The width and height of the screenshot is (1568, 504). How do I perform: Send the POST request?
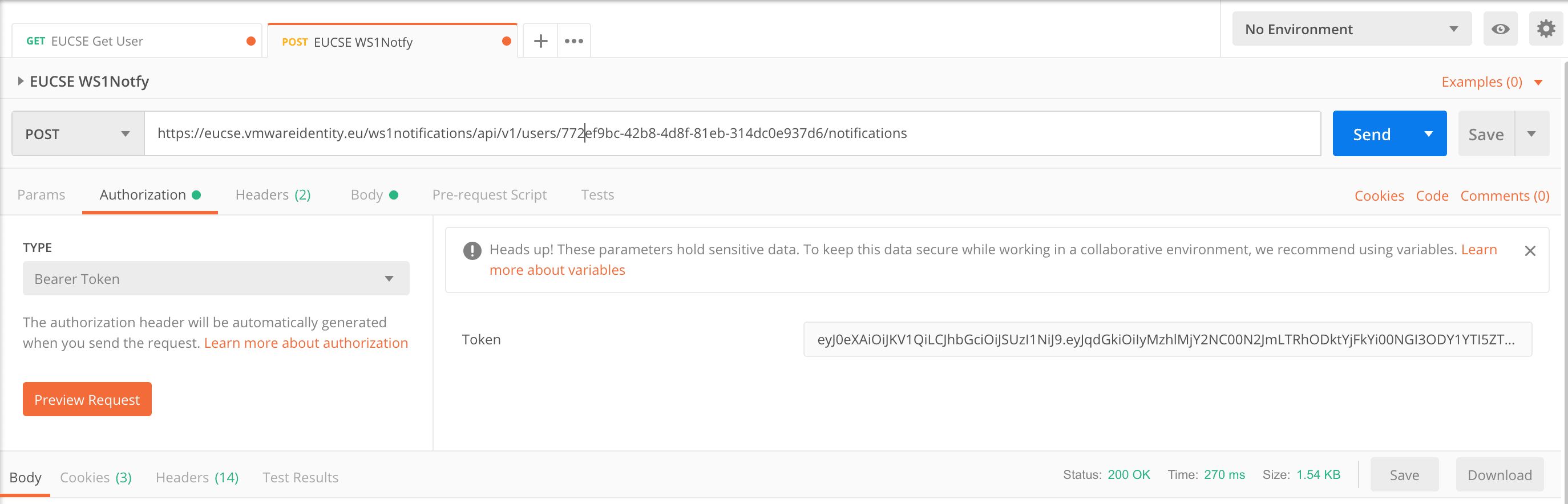[x=1372, y=134]
